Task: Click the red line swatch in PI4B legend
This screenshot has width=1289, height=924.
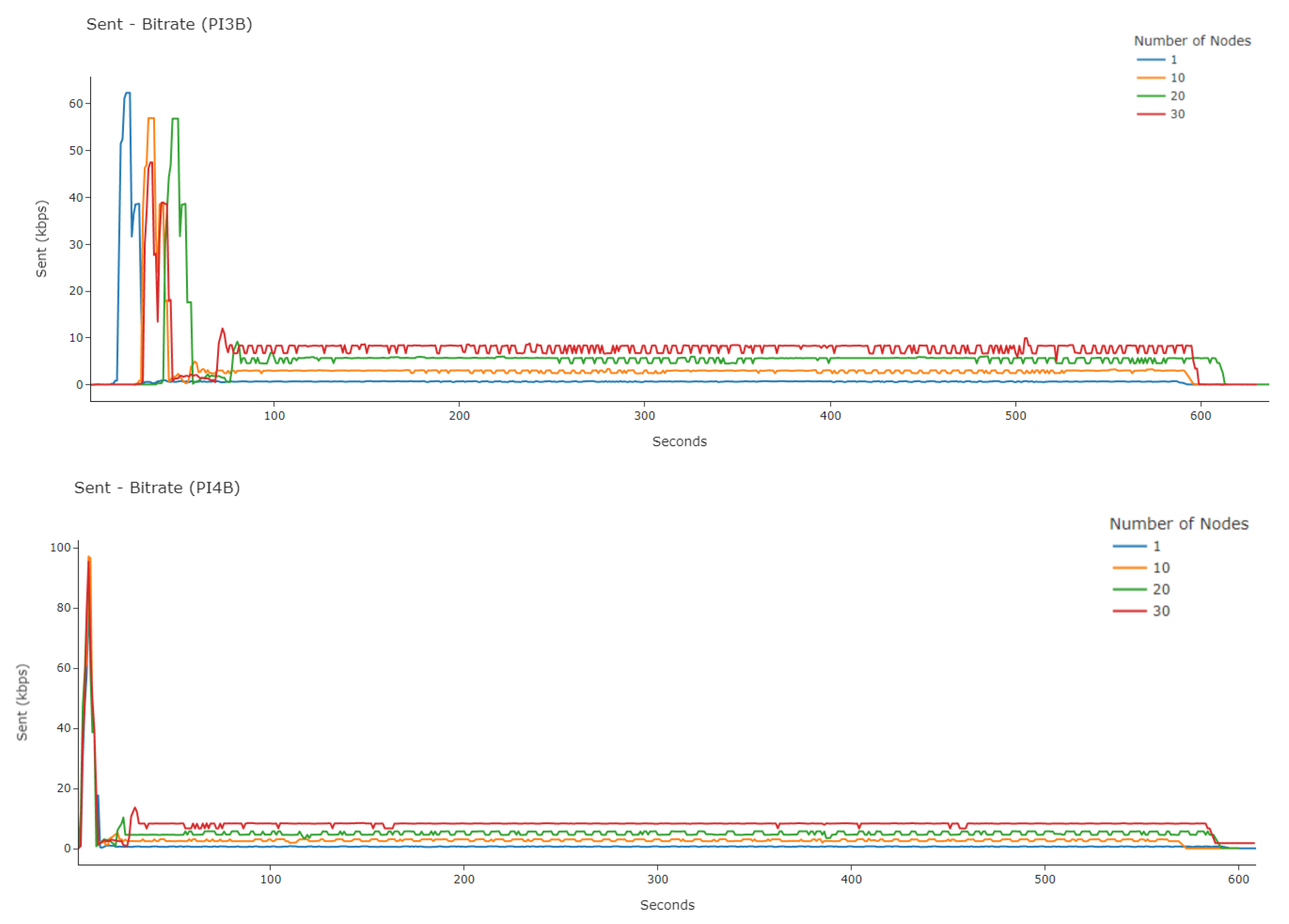Action: tap(1130, 612)
